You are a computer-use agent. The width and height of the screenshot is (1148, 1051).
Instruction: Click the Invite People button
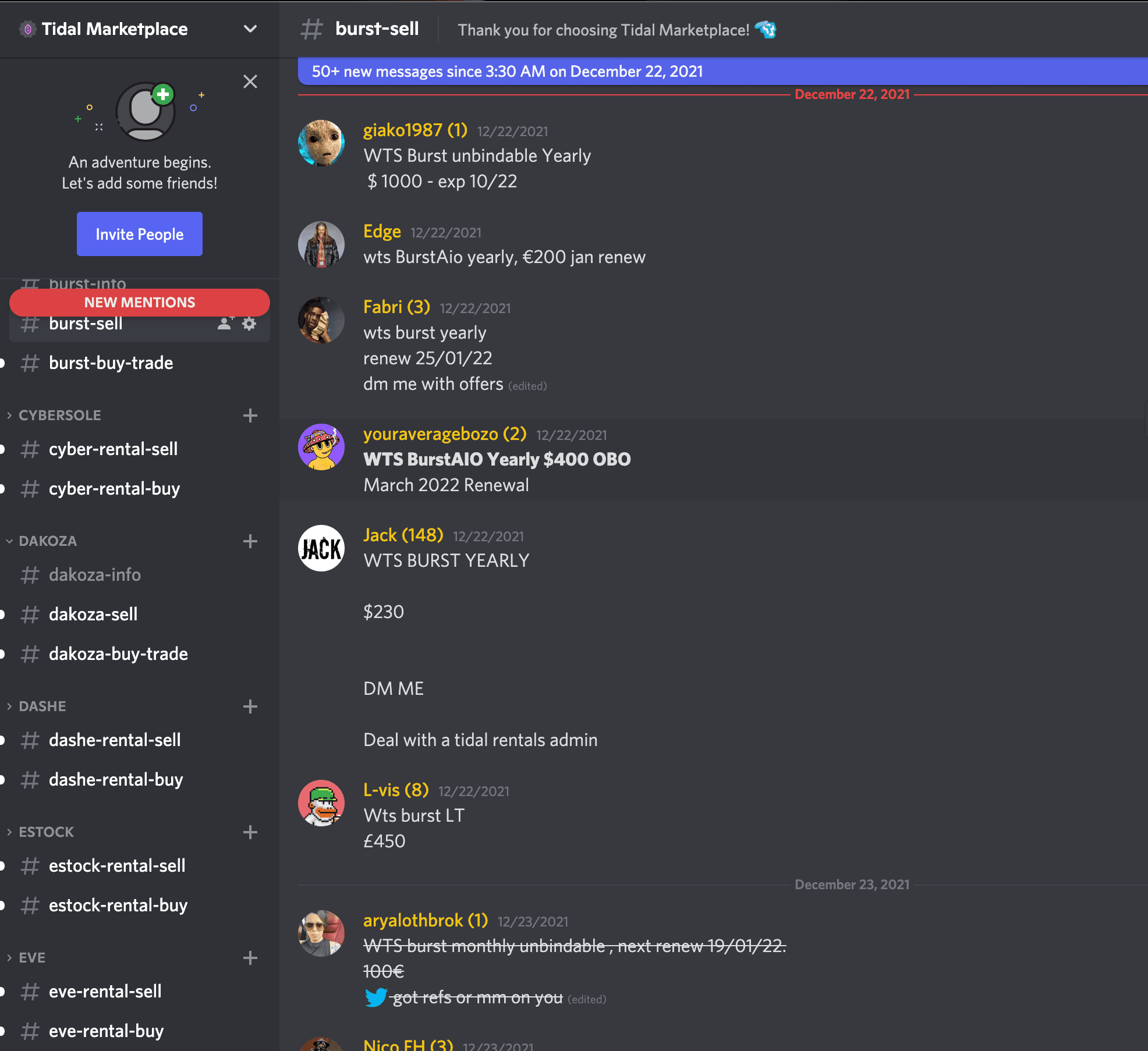coord(140,234)
